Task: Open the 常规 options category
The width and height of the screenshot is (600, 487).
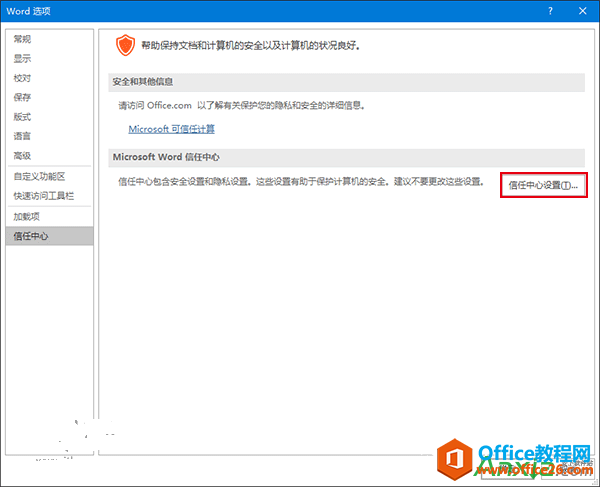Action: tap(49, 39)
